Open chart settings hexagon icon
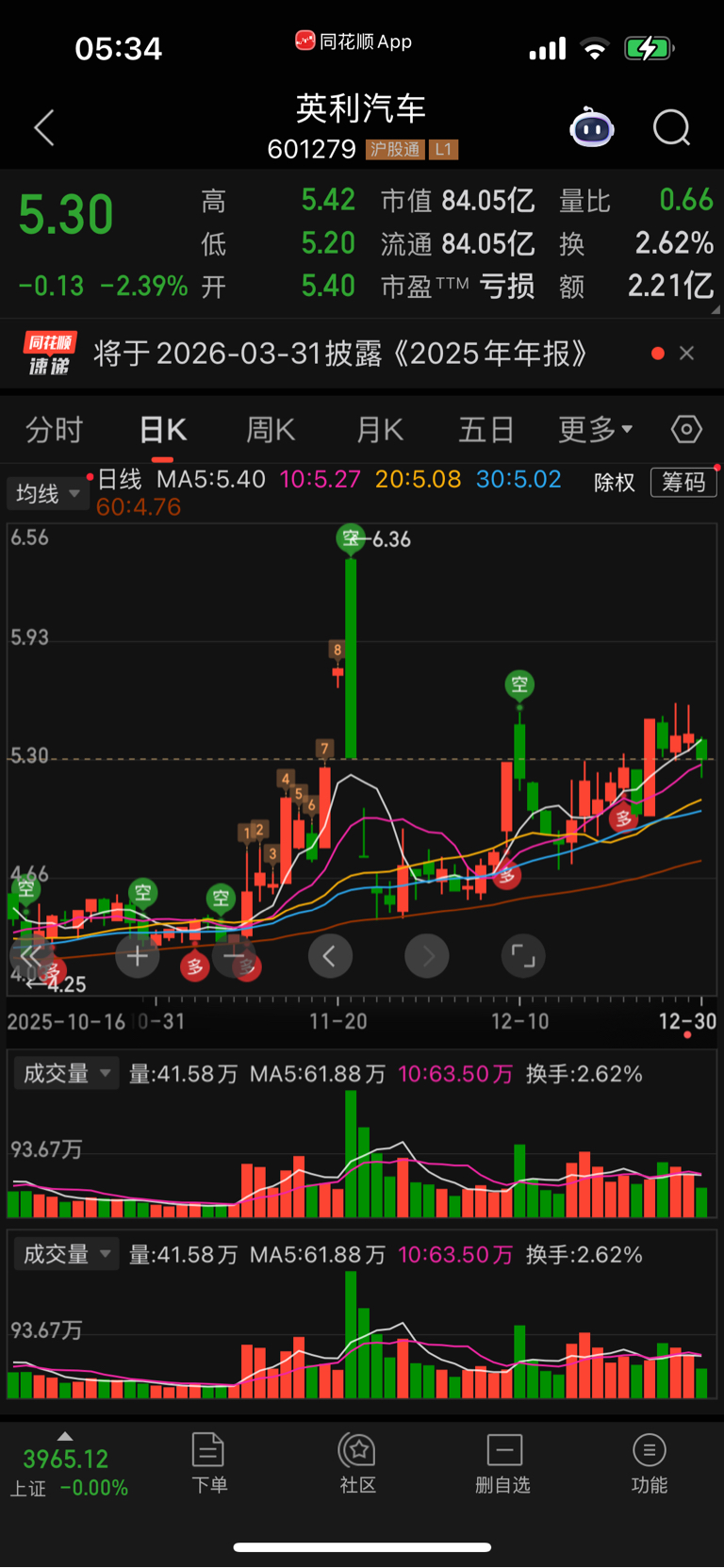Screen dimensions: 724x1568 pyautogui.click(x=686, y=430)
